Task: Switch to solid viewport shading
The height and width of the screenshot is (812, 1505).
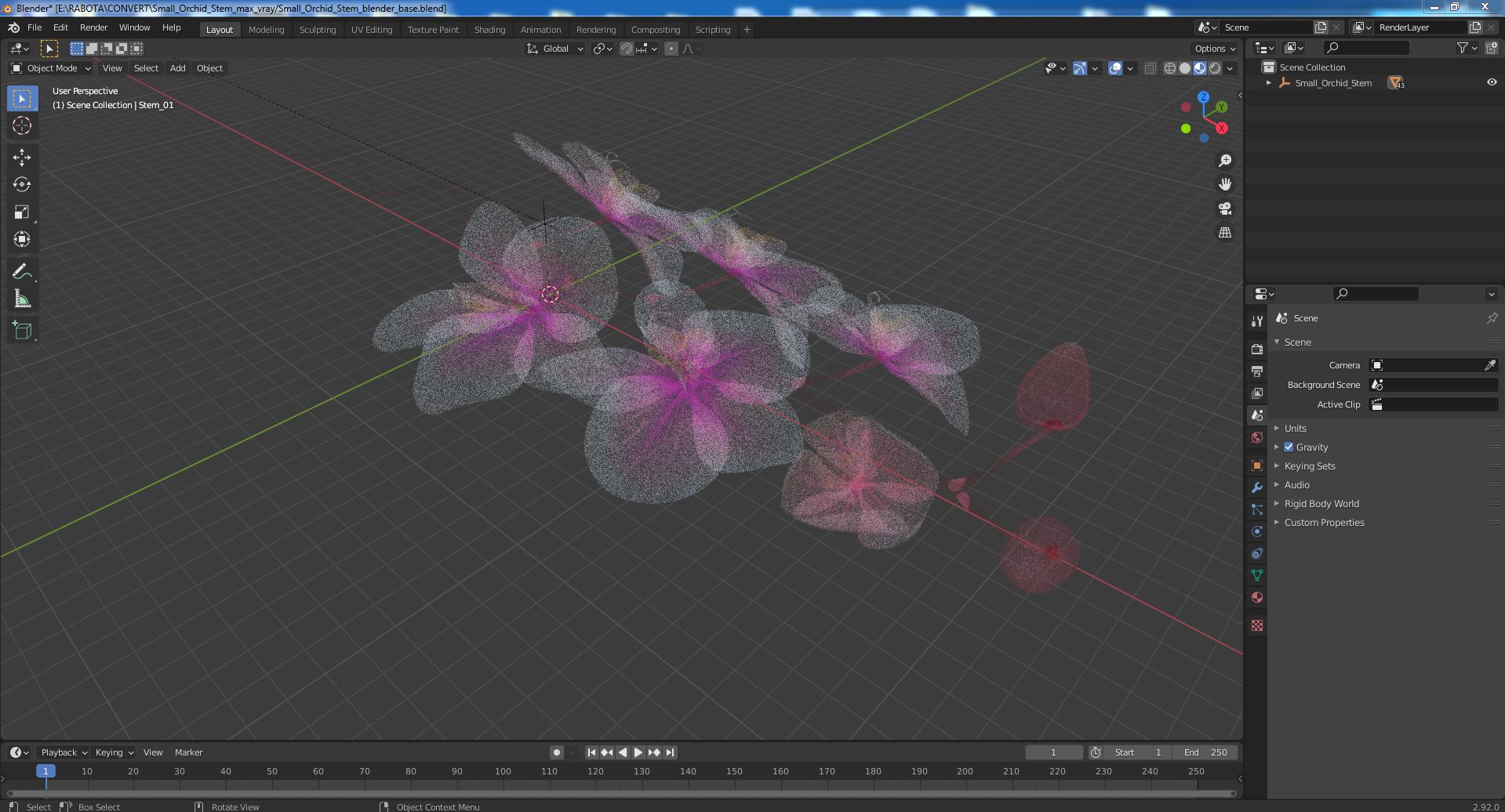Action: pyautogui.click(x=1185, y=68)
